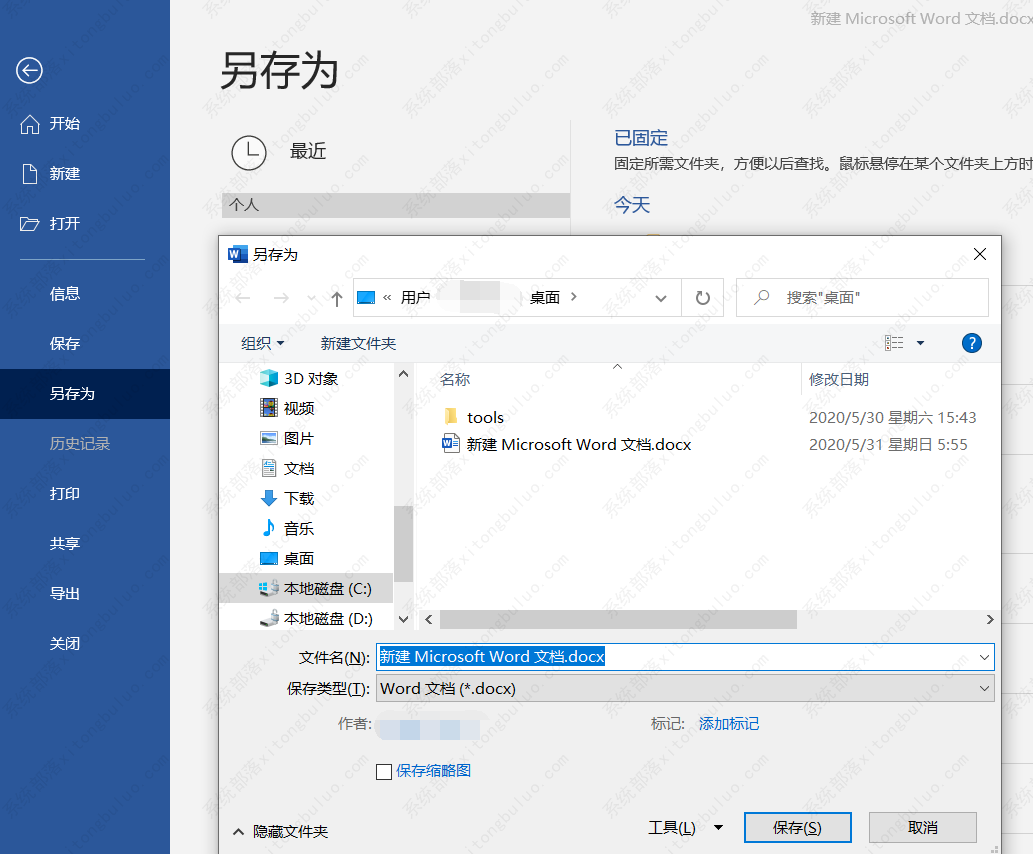
Task: Open the 图片 folder from the sidebar
Action: click(x=286, y=437)
